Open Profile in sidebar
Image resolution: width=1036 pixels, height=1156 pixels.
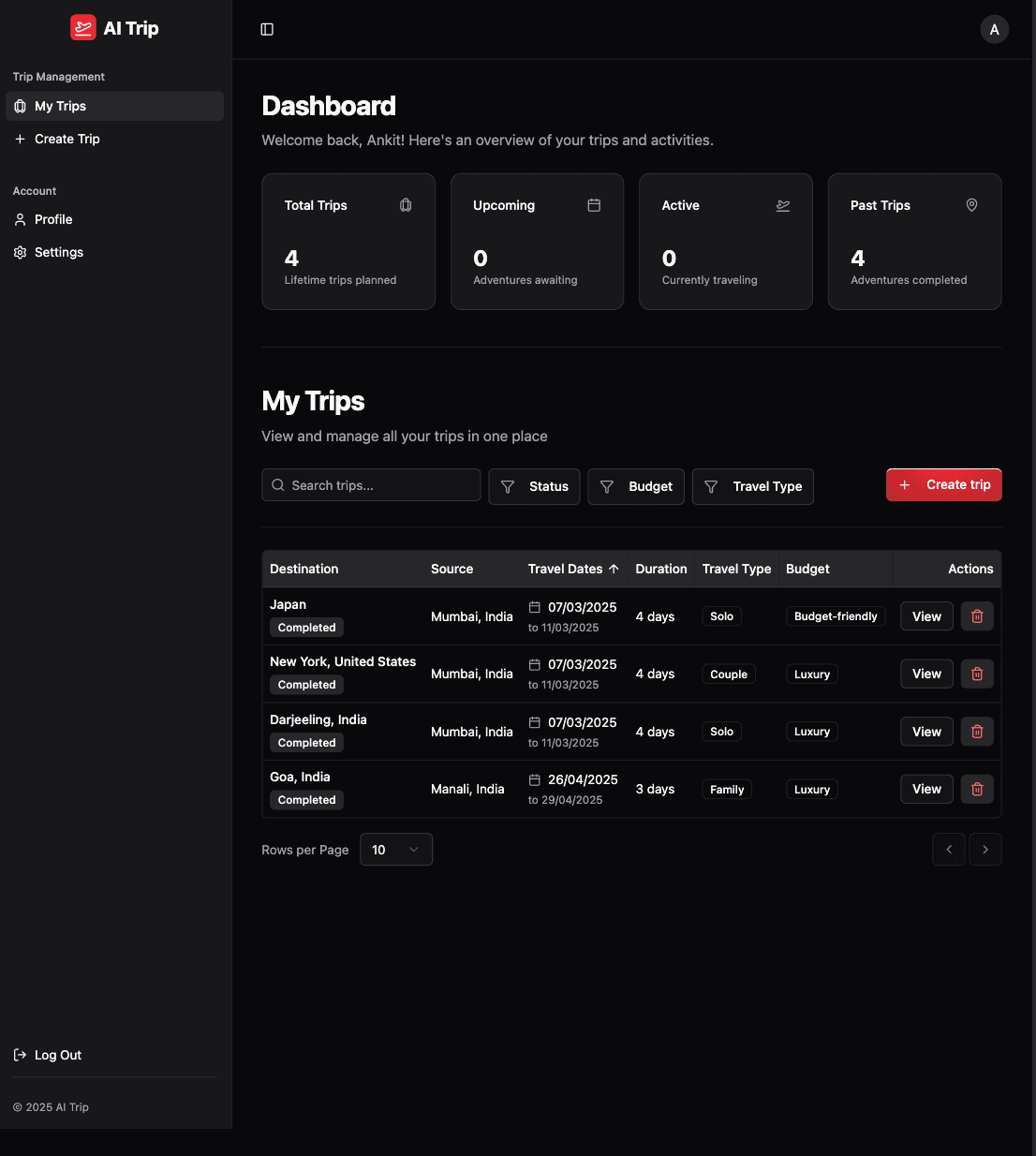(x=114, y=219)
